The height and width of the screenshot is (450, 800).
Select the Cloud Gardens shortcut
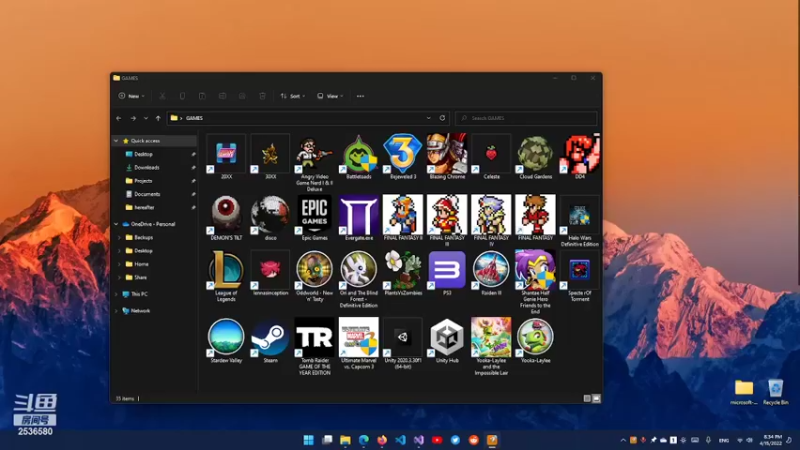(535, 157)
